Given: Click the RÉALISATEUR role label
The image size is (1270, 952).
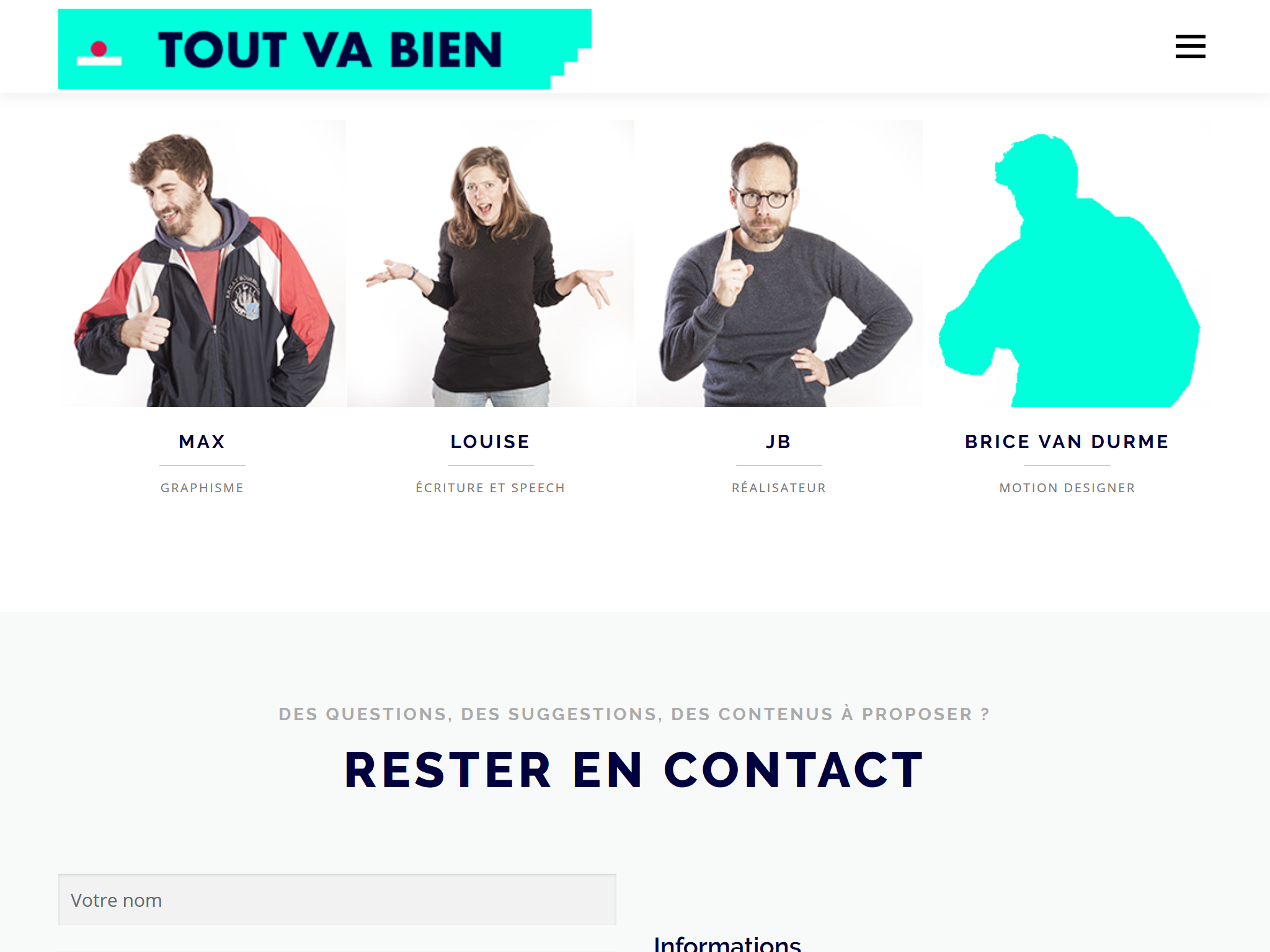Looking at the screenshot, I should click(779, 488).
